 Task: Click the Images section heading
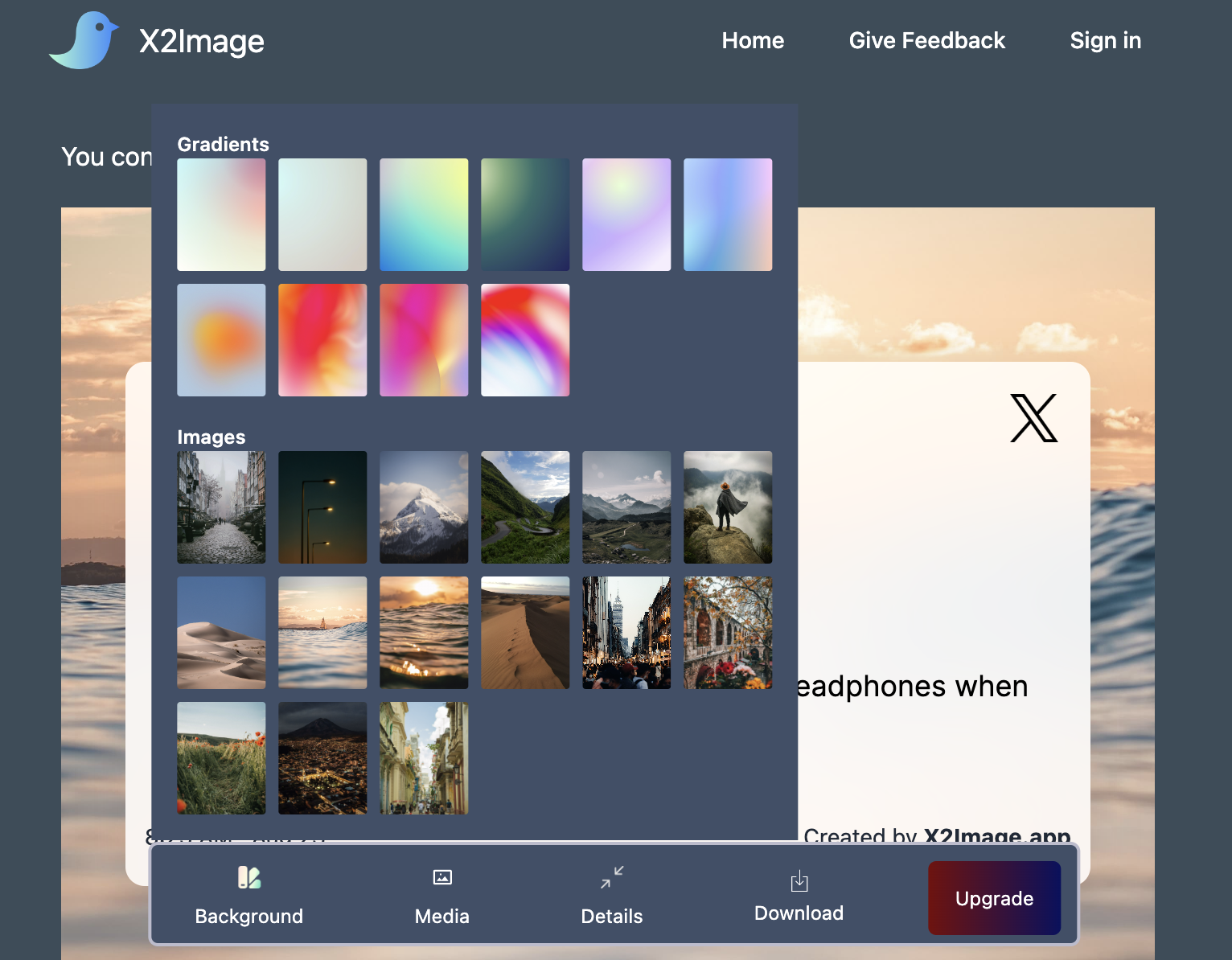point(211,437)
